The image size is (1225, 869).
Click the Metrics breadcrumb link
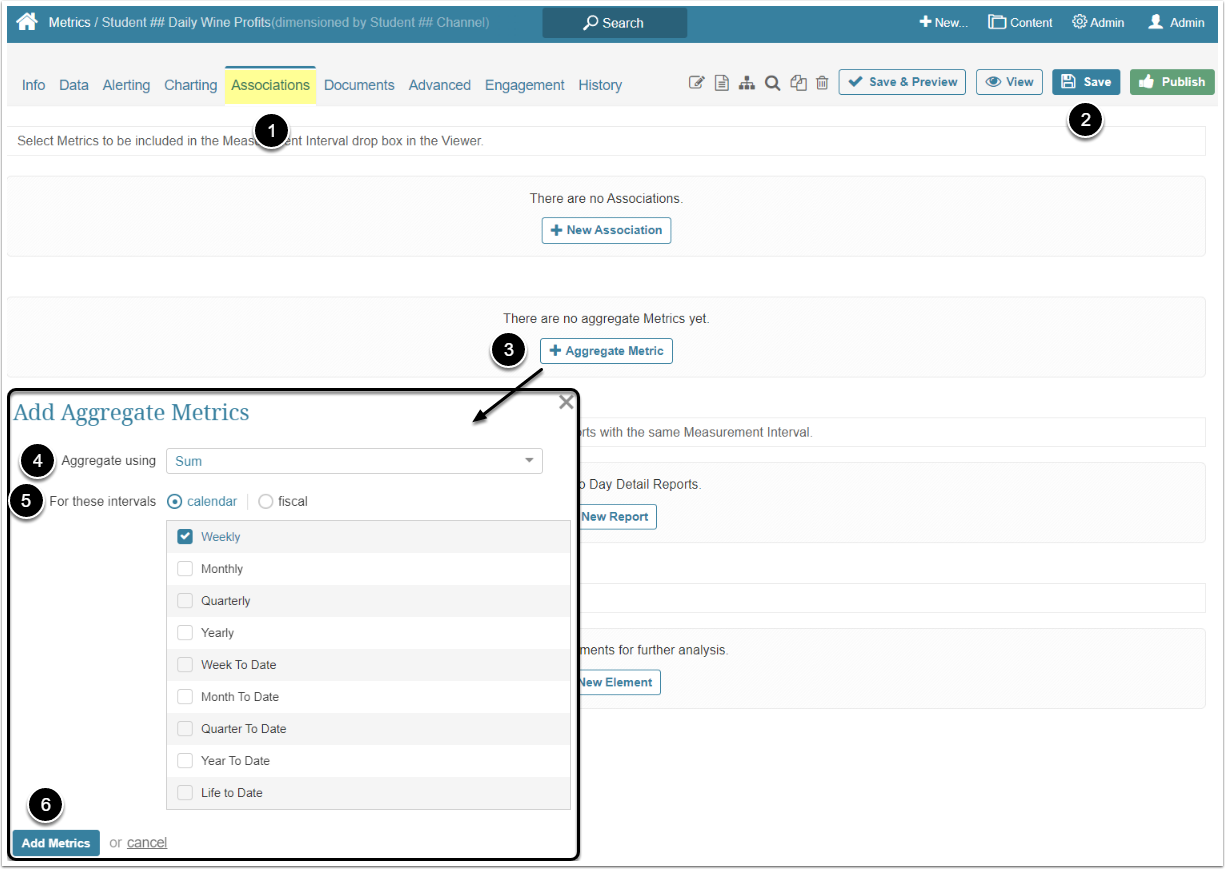pyautogui.click(x=69, y=22)
